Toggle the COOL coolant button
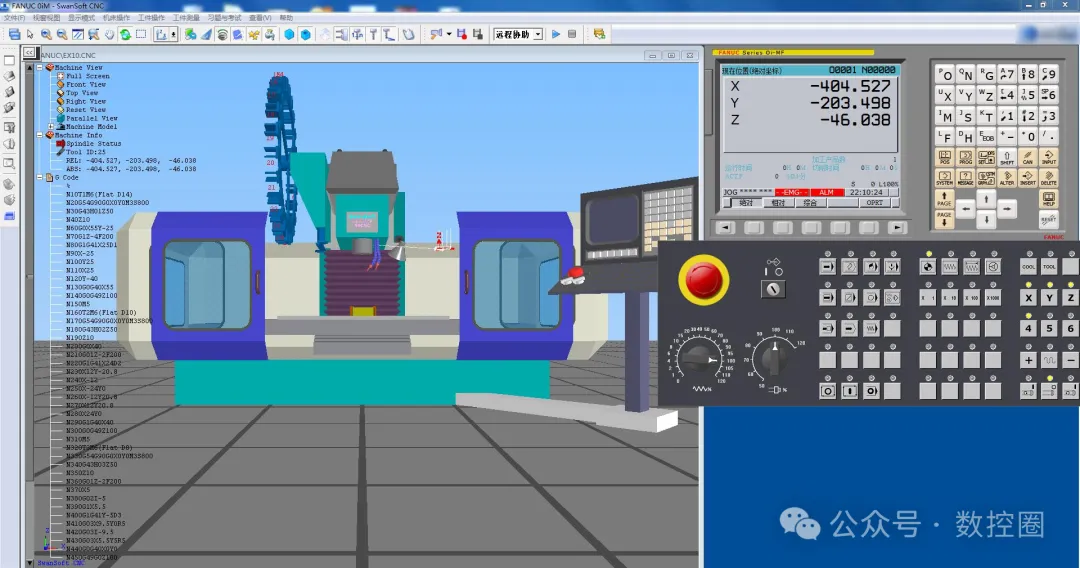The height and width of the screenshot is (568, 1080). [x=1028, y=266]
